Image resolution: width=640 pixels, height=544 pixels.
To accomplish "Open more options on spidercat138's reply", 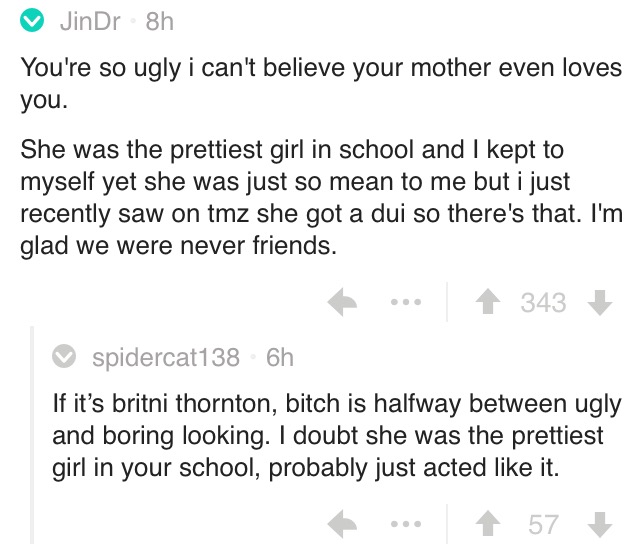I will tap(406, 524).
